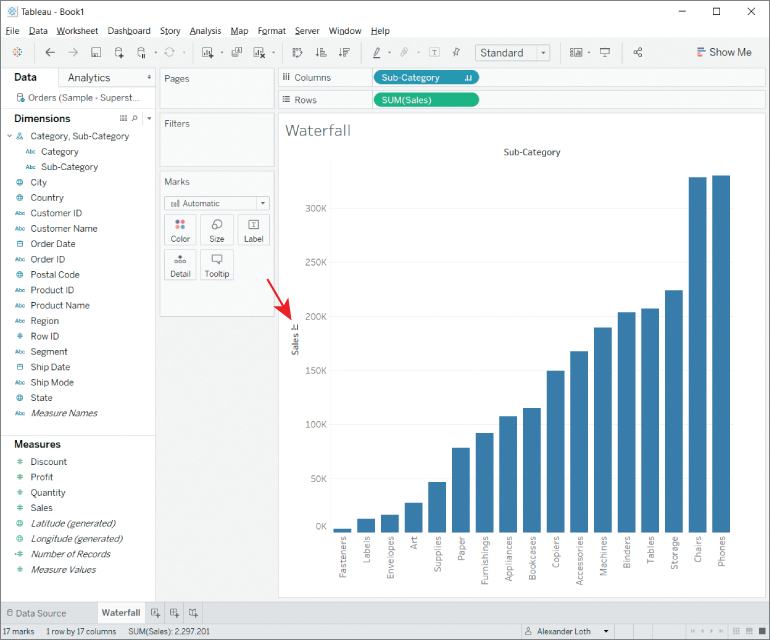Screen dimensions: 770x640
Task: Share workbook with others icon
Action: (638, 52)
